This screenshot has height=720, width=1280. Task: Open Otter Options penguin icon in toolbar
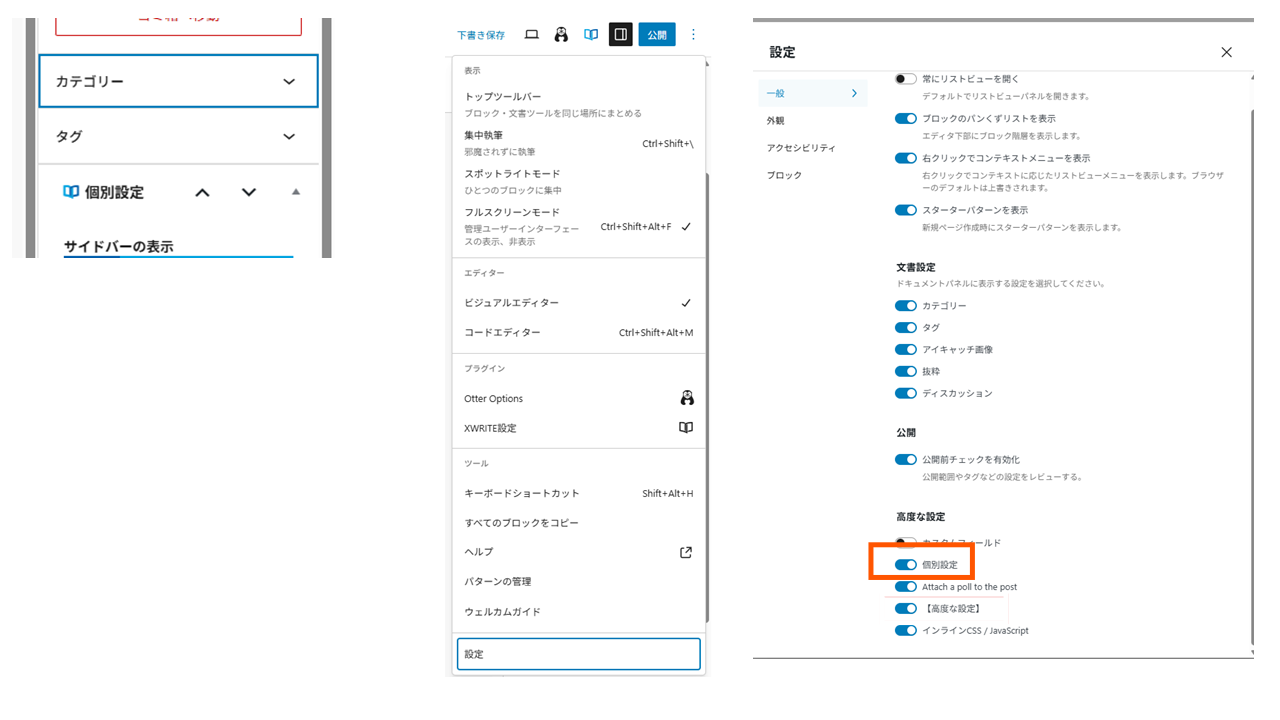561,35
